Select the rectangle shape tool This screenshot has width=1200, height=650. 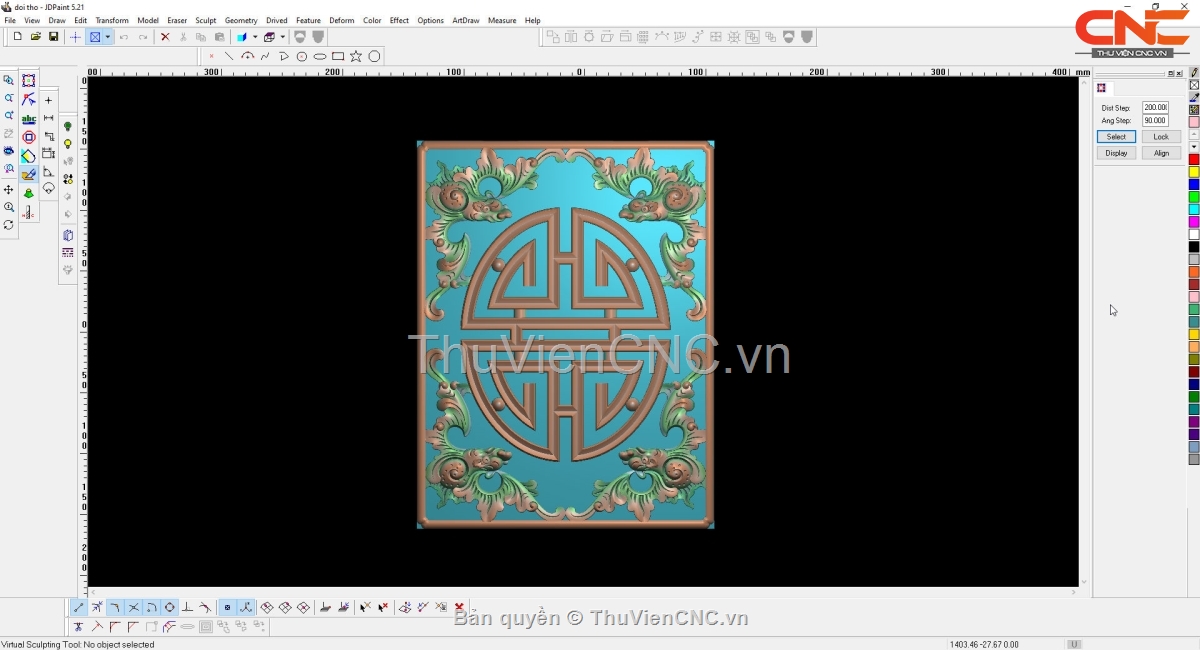[338, 57]
